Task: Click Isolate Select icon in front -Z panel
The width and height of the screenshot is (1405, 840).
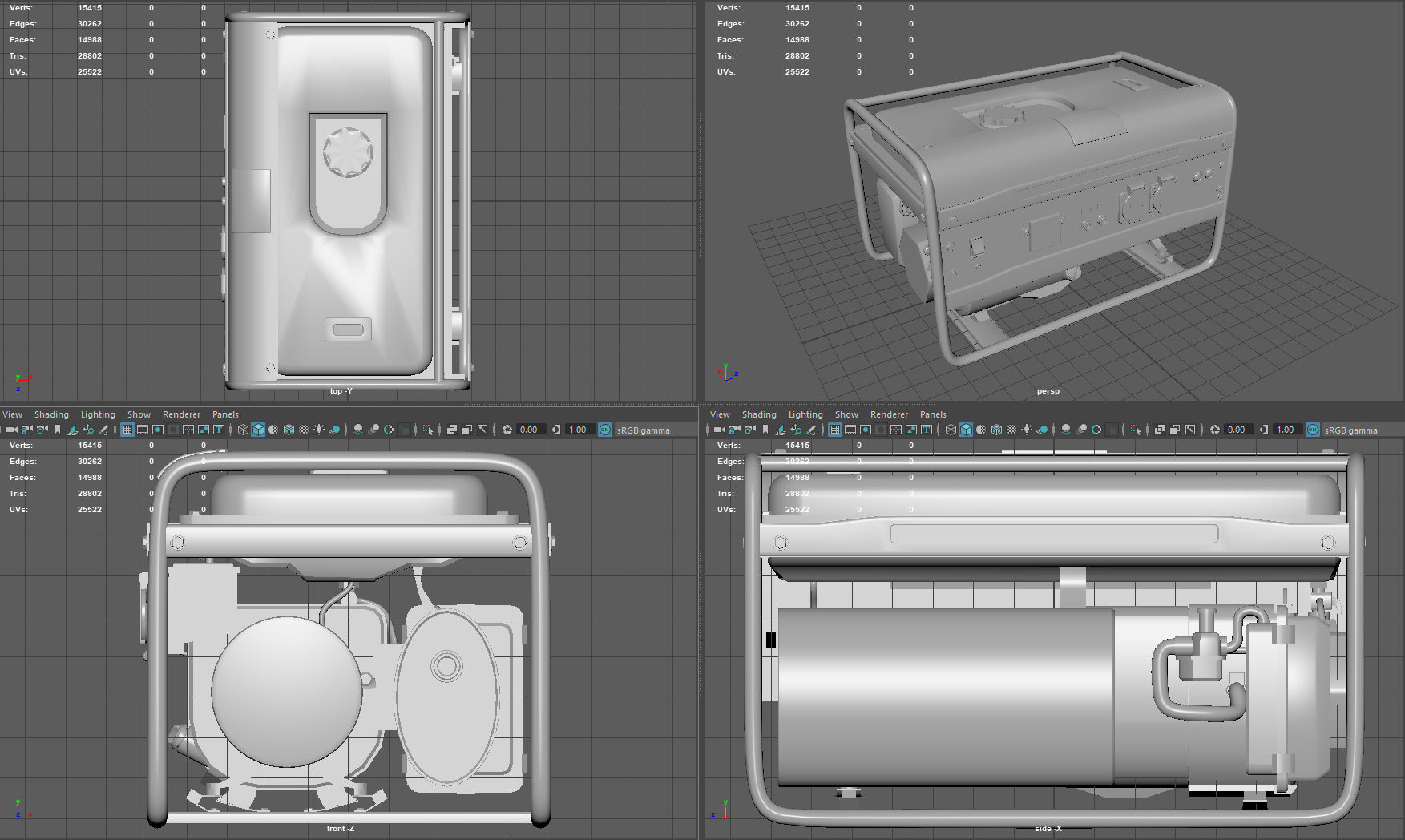Action: tap(428, 430)
